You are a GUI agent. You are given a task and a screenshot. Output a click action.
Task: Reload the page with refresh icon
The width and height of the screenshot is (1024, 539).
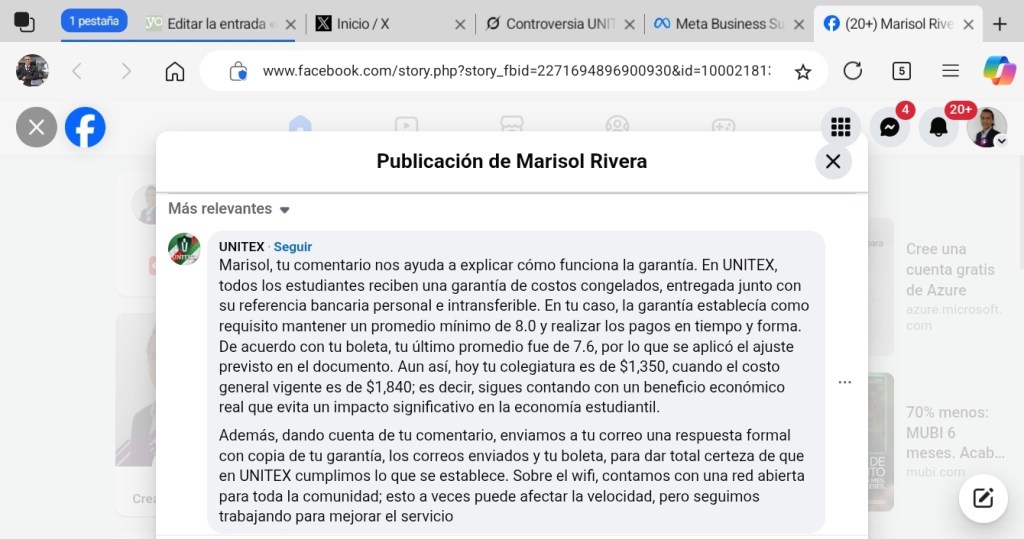[853, 71]
